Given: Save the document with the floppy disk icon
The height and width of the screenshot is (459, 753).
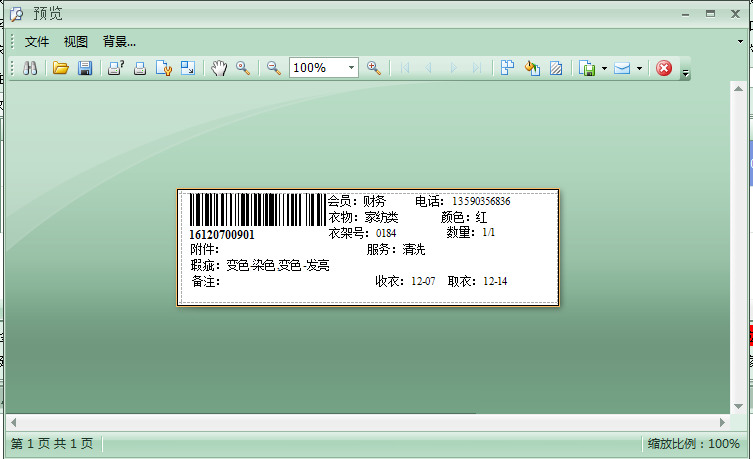Looking at the screenshot, I should pos(85,68).
